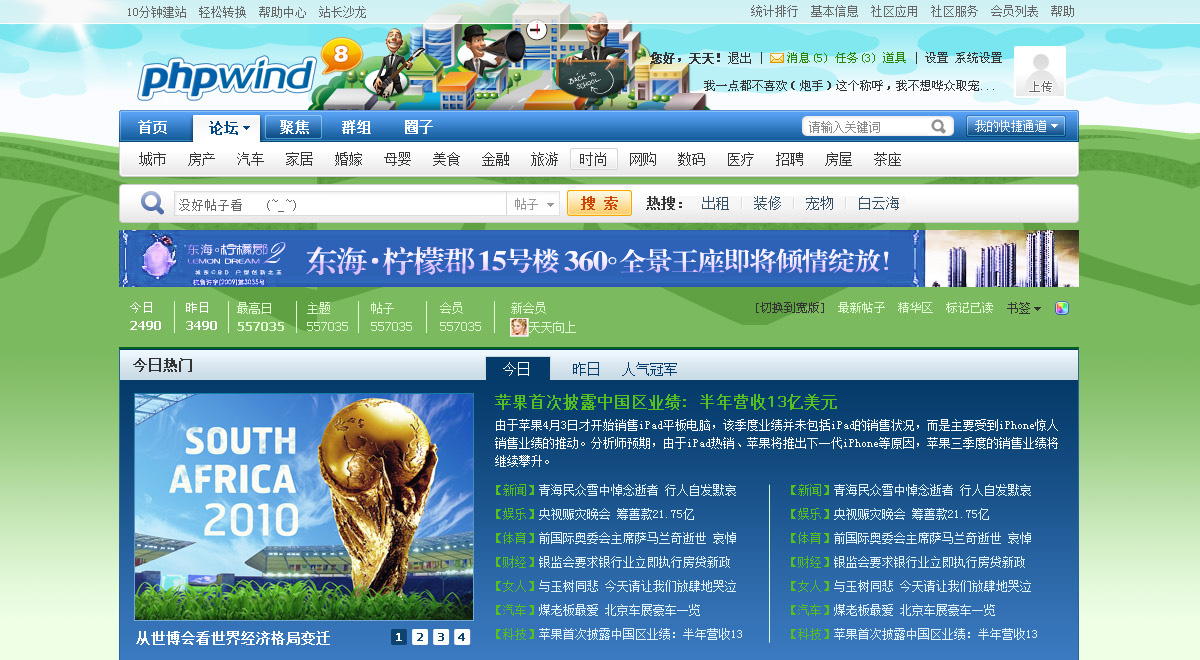Click the hot search term 白云海

(x=878, y=204)
